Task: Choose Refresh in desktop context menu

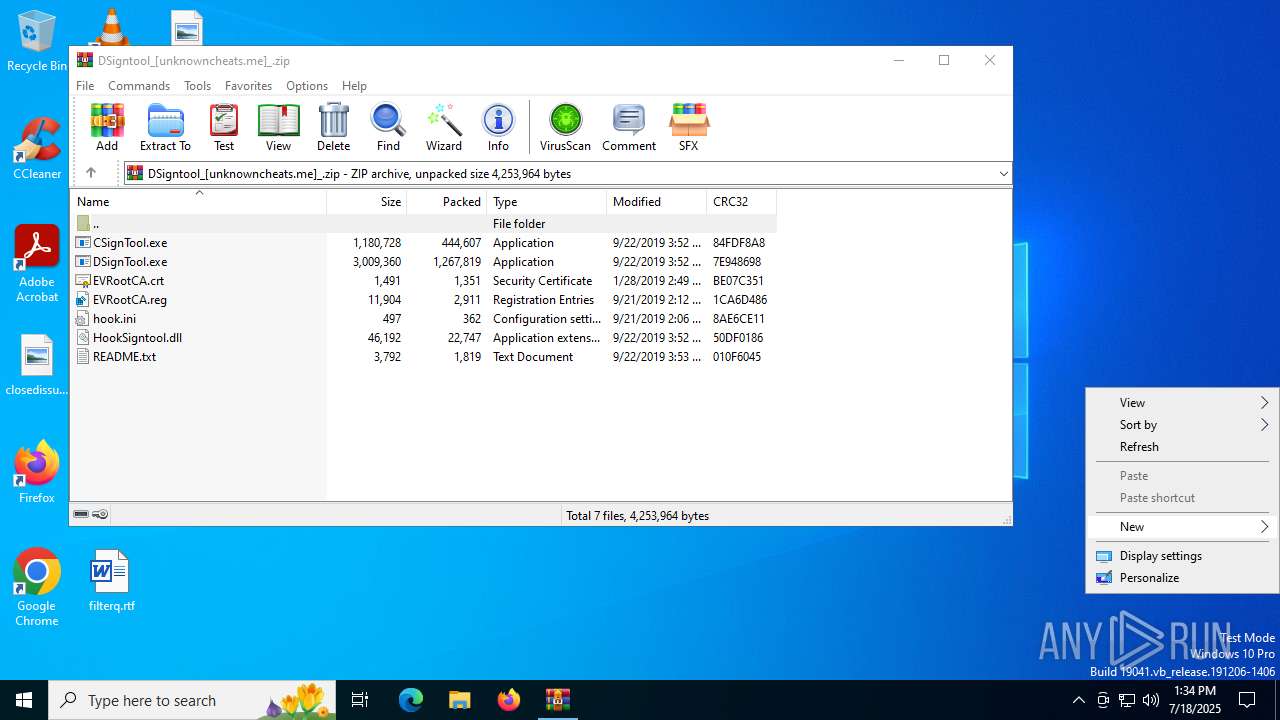Action: [x=1182, y=447]
